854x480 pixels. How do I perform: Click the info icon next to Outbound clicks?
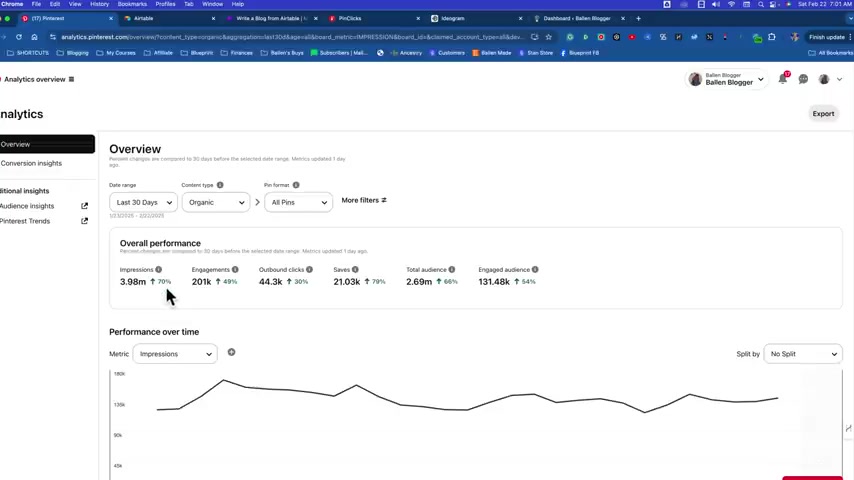309,270
